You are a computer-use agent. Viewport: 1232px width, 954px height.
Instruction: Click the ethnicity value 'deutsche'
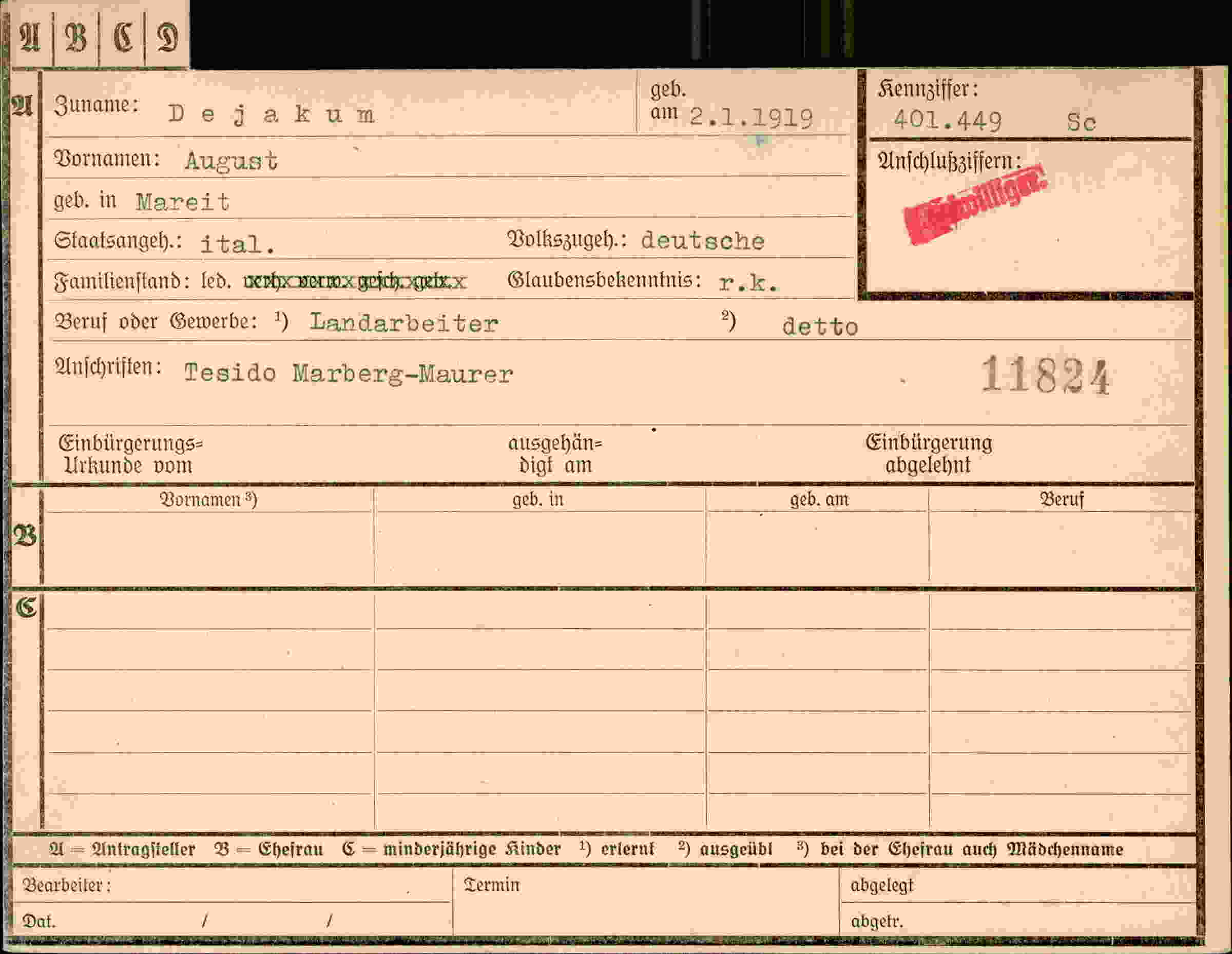click(x=703, y=241)
